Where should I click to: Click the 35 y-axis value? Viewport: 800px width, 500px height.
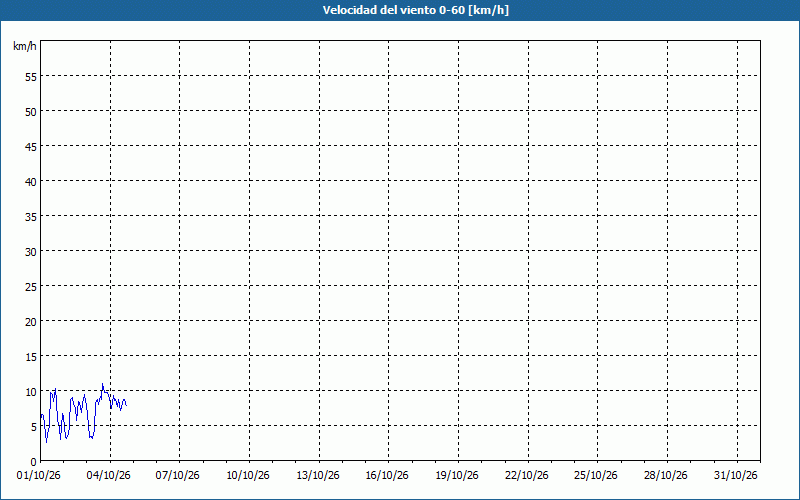[31, 217]
